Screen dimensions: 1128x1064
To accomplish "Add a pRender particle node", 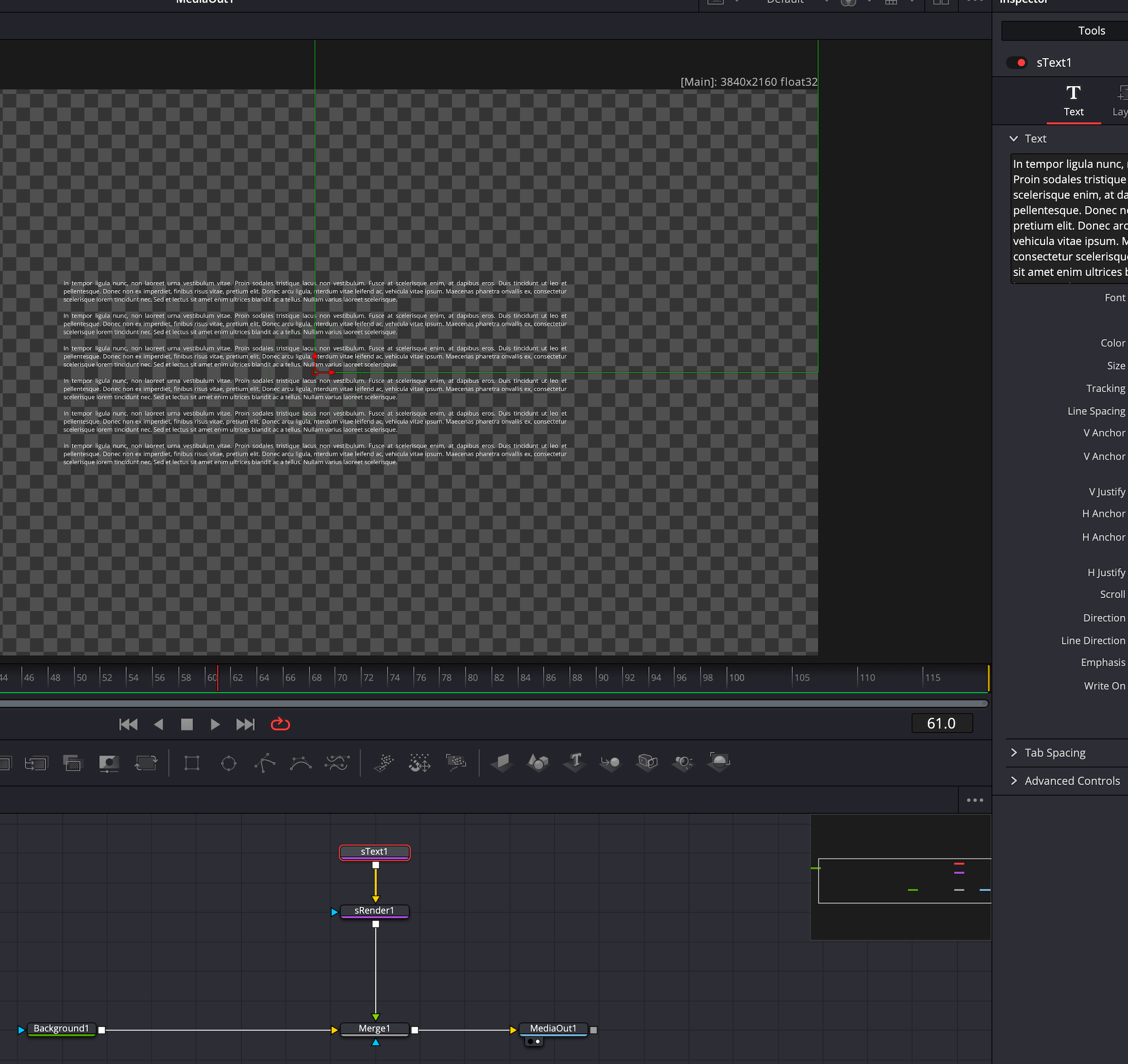I will [x=456, y=764].
